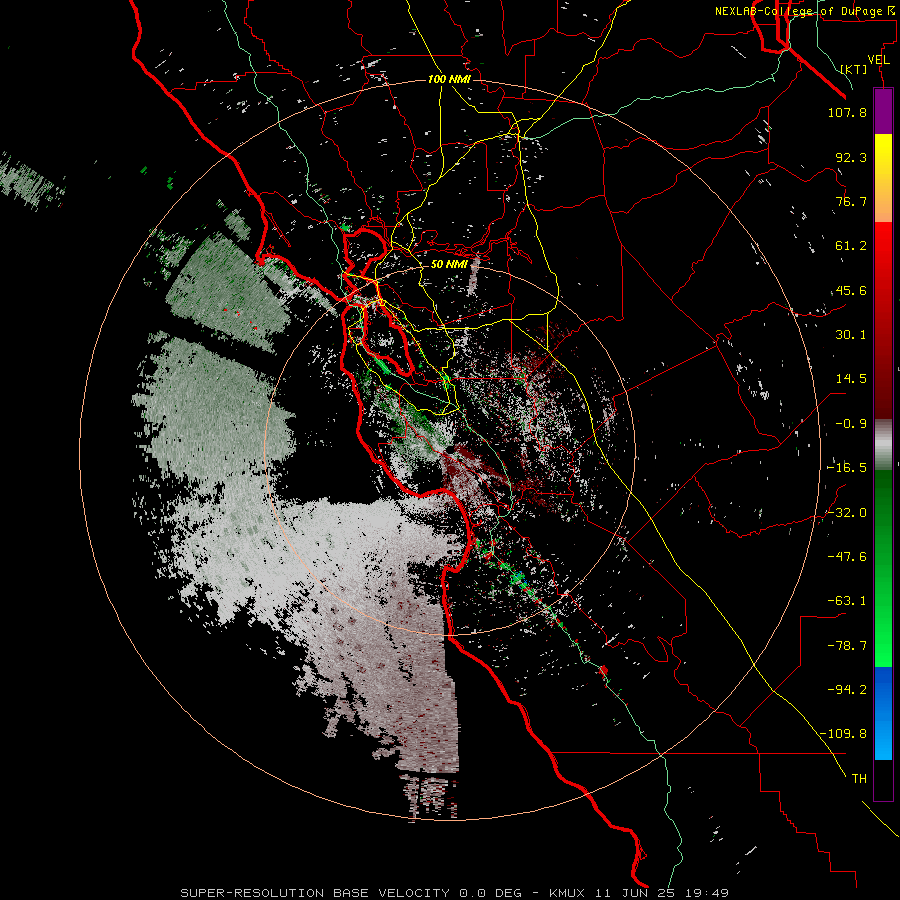Select the 45.6 scale value
This screenshot has width=900, height=900.
click(851, 290)
